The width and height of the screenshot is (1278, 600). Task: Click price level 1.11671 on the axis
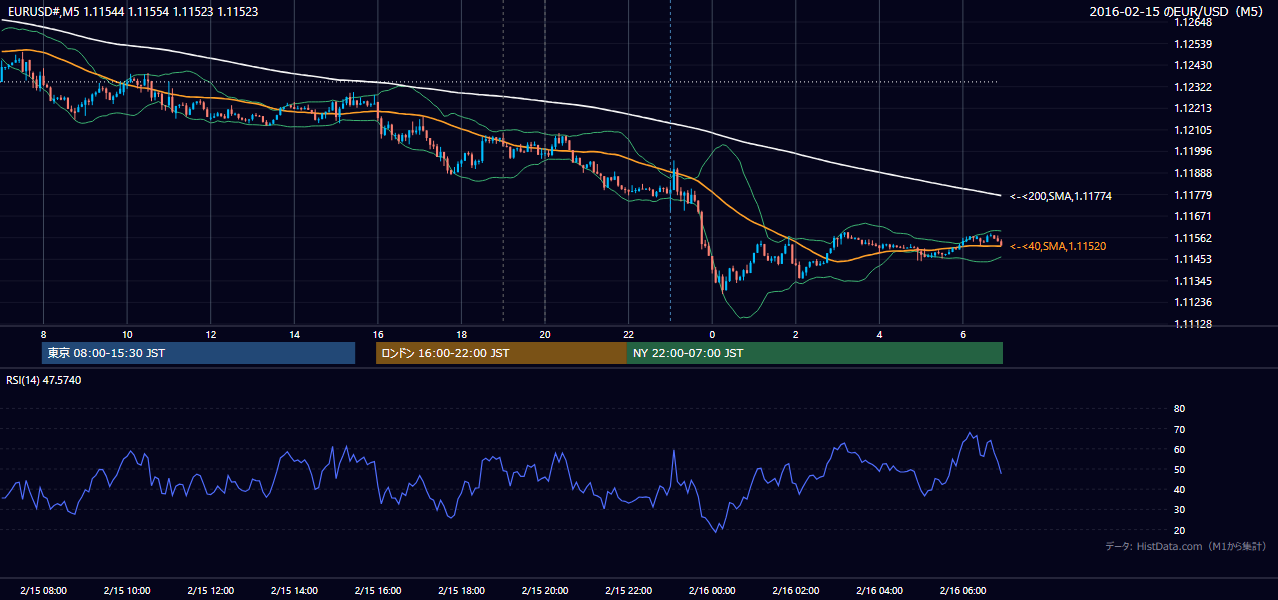pos(1194,216)
